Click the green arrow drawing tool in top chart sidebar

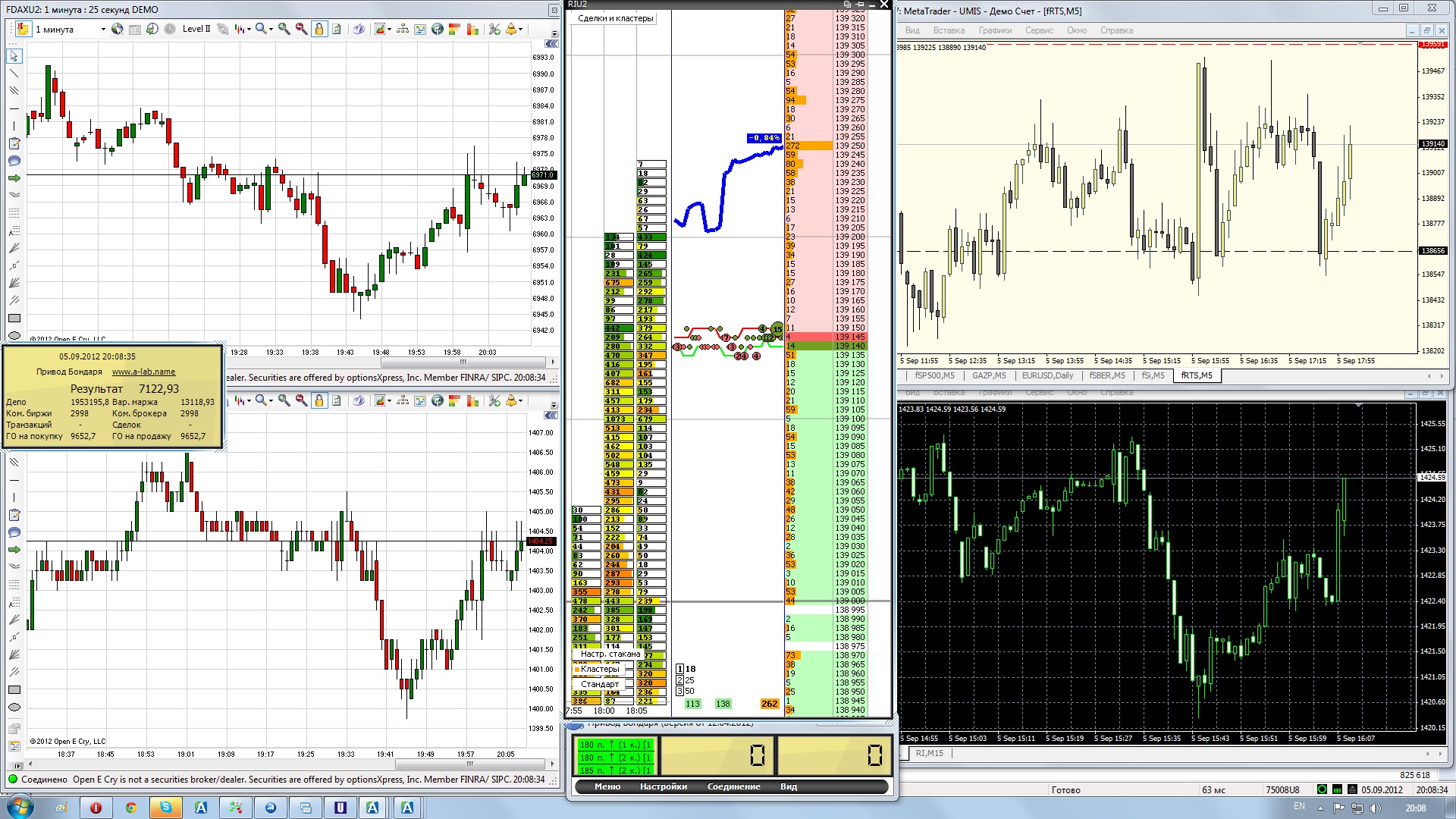pos(14,178)
